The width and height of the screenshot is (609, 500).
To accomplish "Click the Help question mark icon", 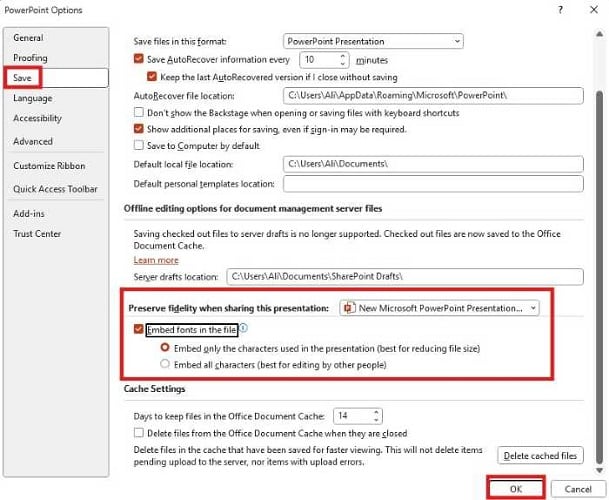I will pyautogui.click(x=560, y=10).
